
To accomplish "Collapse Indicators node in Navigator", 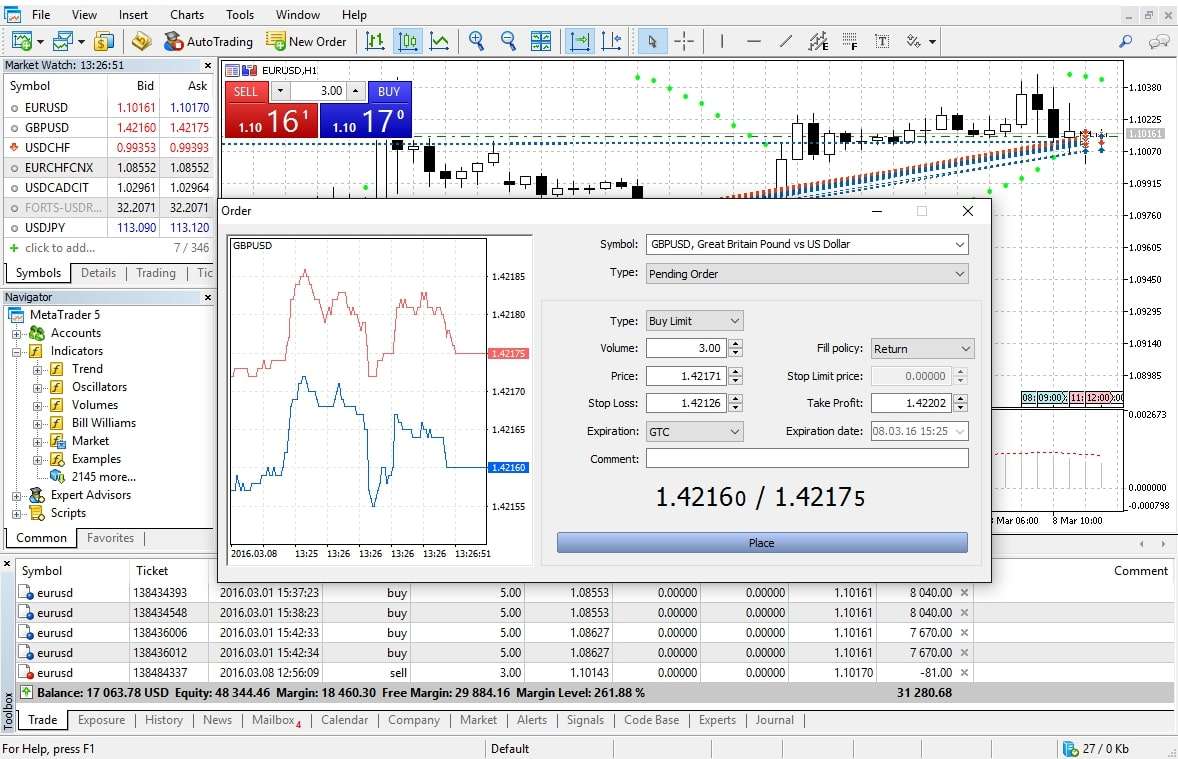I will (17, 352).
